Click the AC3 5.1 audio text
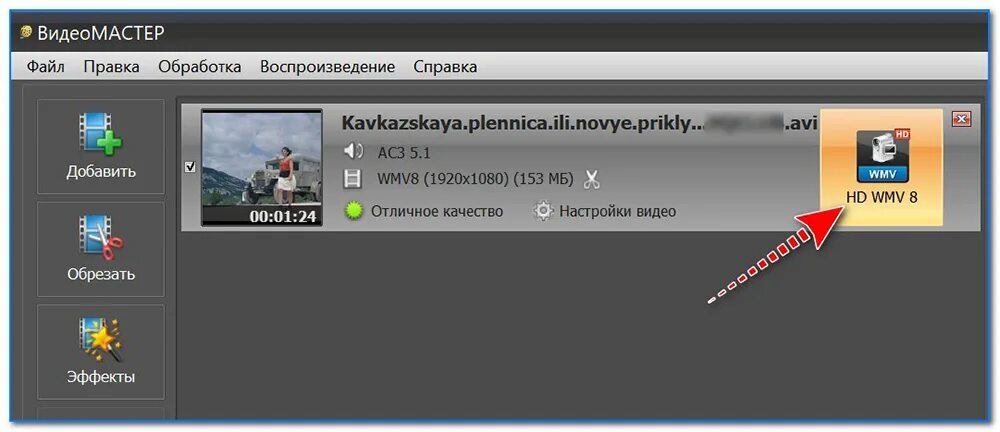The height and width of the screenshot is (432, 1000). click(x=404, y=153)
